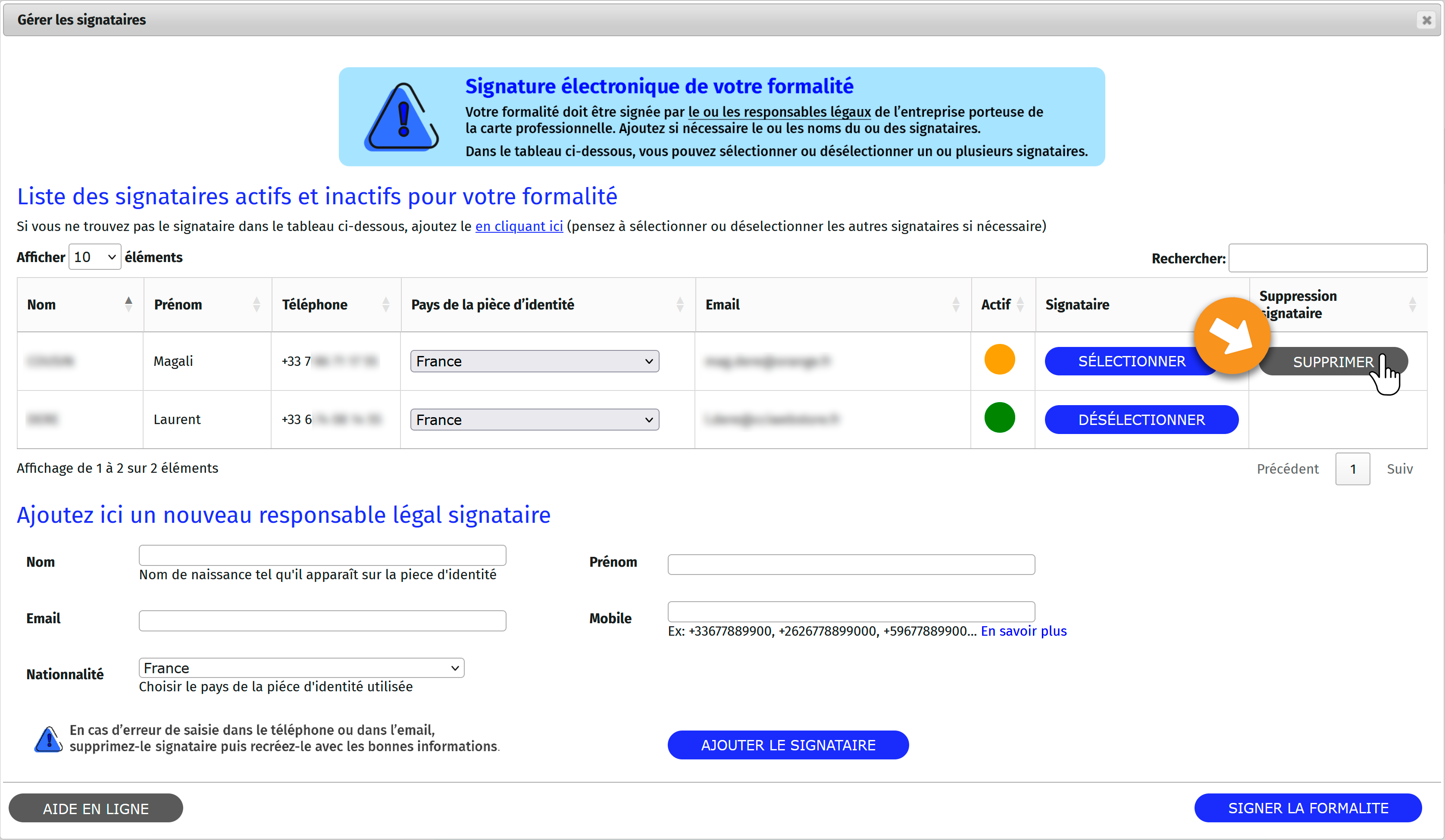The width and height of the screenshot is (1445, 840).
Task: Follow the 'en cliquant ici' link
Action: 519,226
